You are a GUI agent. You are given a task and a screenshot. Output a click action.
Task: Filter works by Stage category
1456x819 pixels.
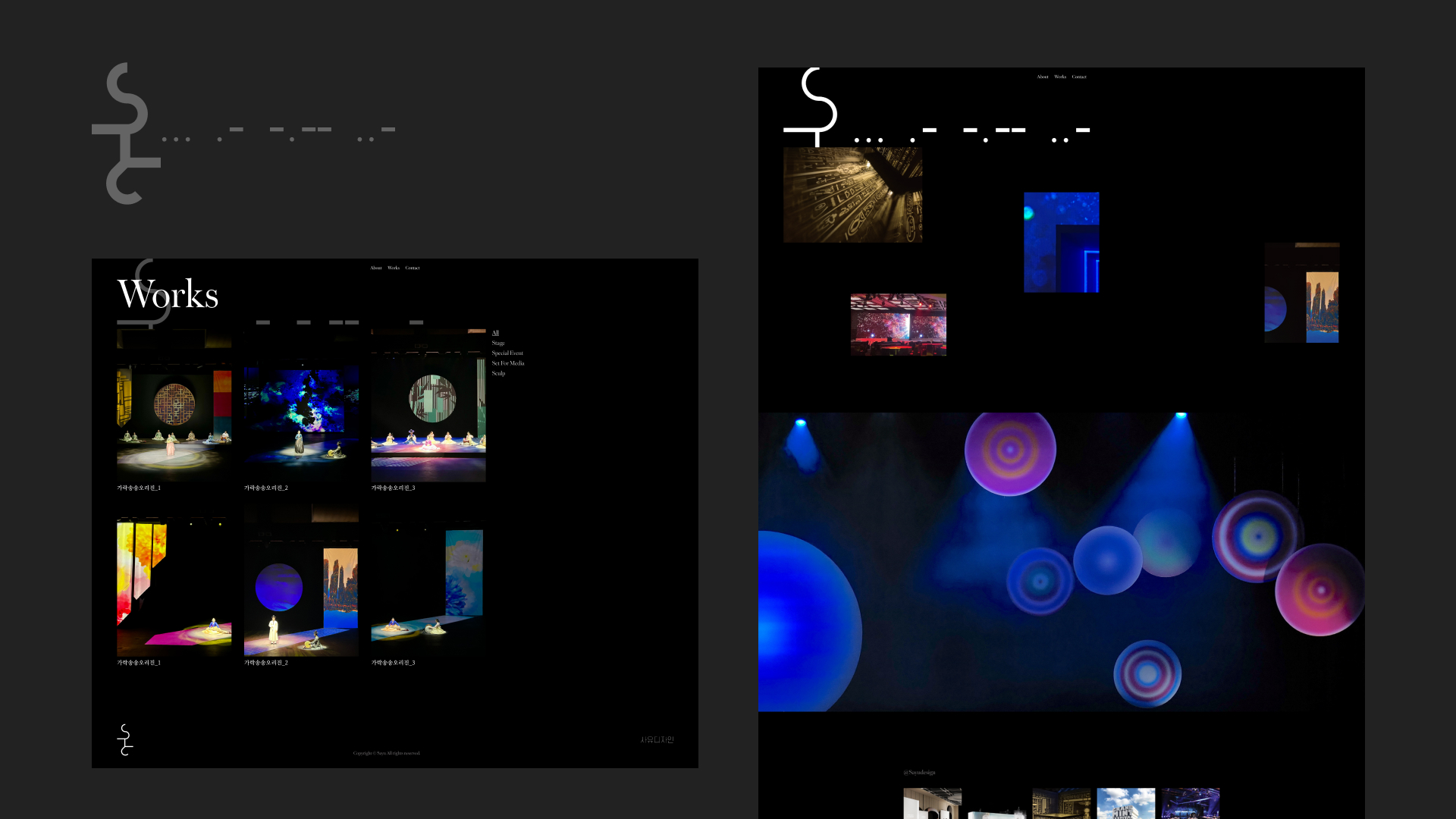click(498, 343)
